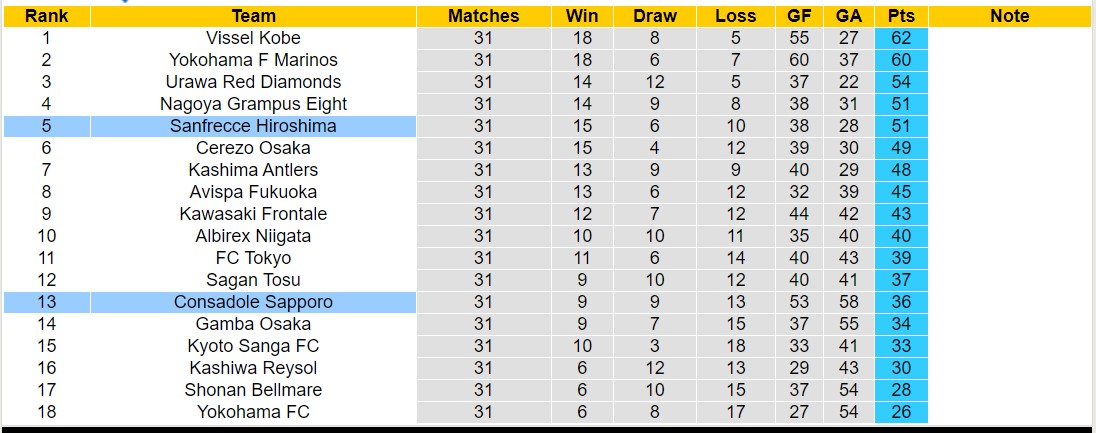
Task: Sort by the Team column header
Action: click(253, 16)
